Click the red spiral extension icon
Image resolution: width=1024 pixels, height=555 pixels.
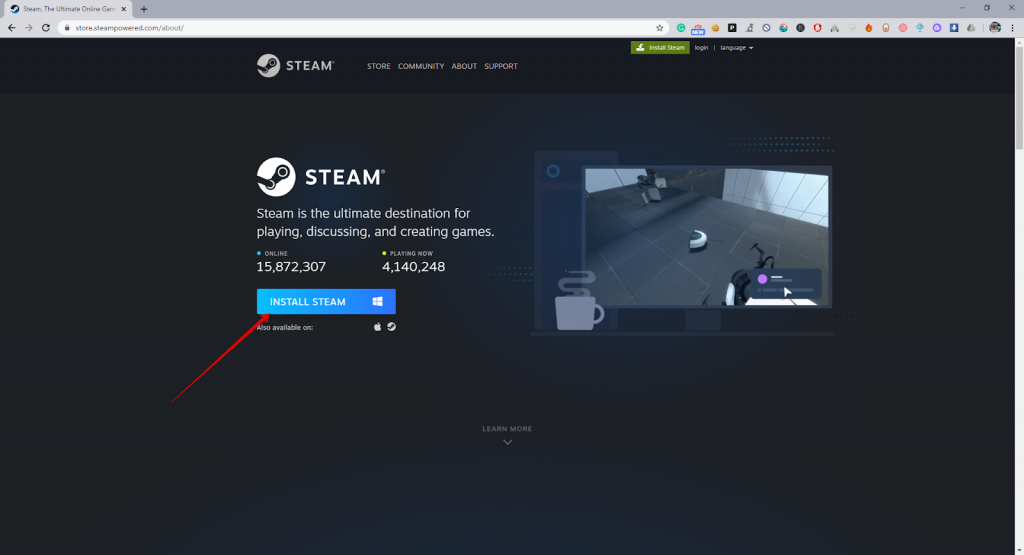(x=903, y=28)
